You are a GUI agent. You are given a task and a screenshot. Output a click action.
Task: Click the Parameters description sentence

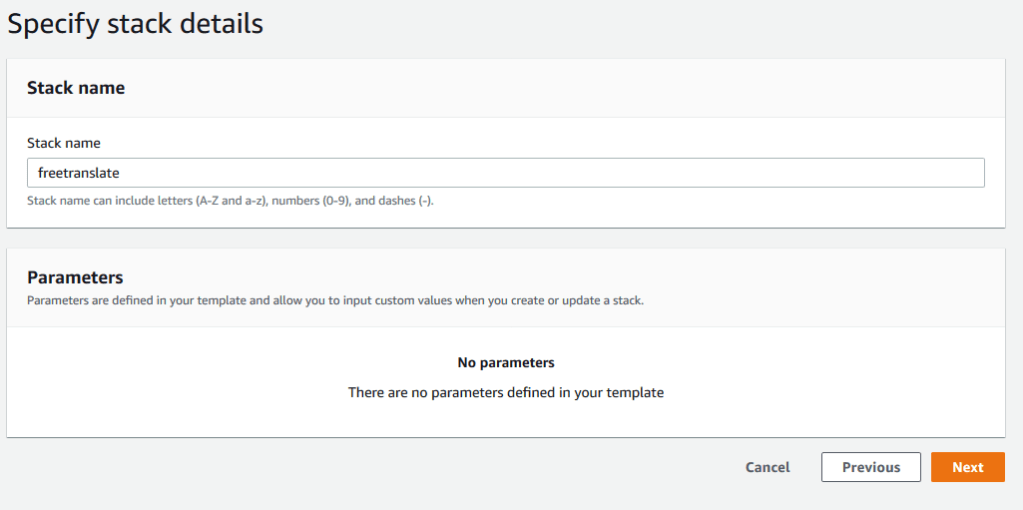coord(335,299)
